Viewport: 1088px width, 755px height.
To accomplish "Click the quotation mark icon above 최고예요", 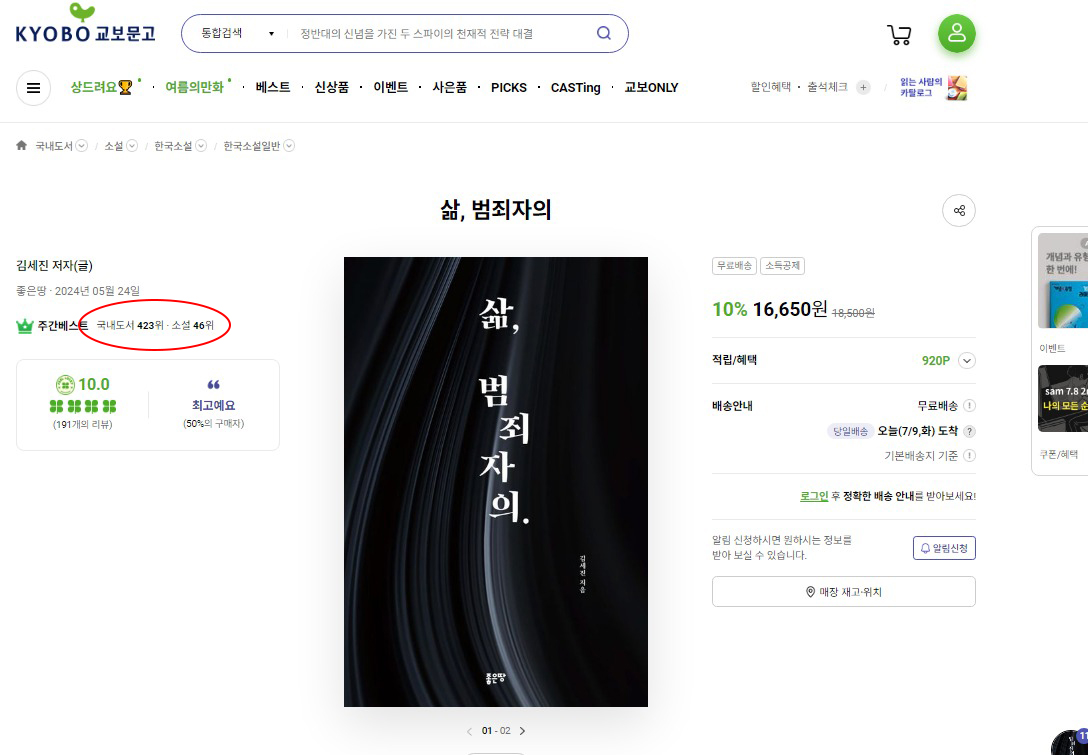I will point(214,384).
